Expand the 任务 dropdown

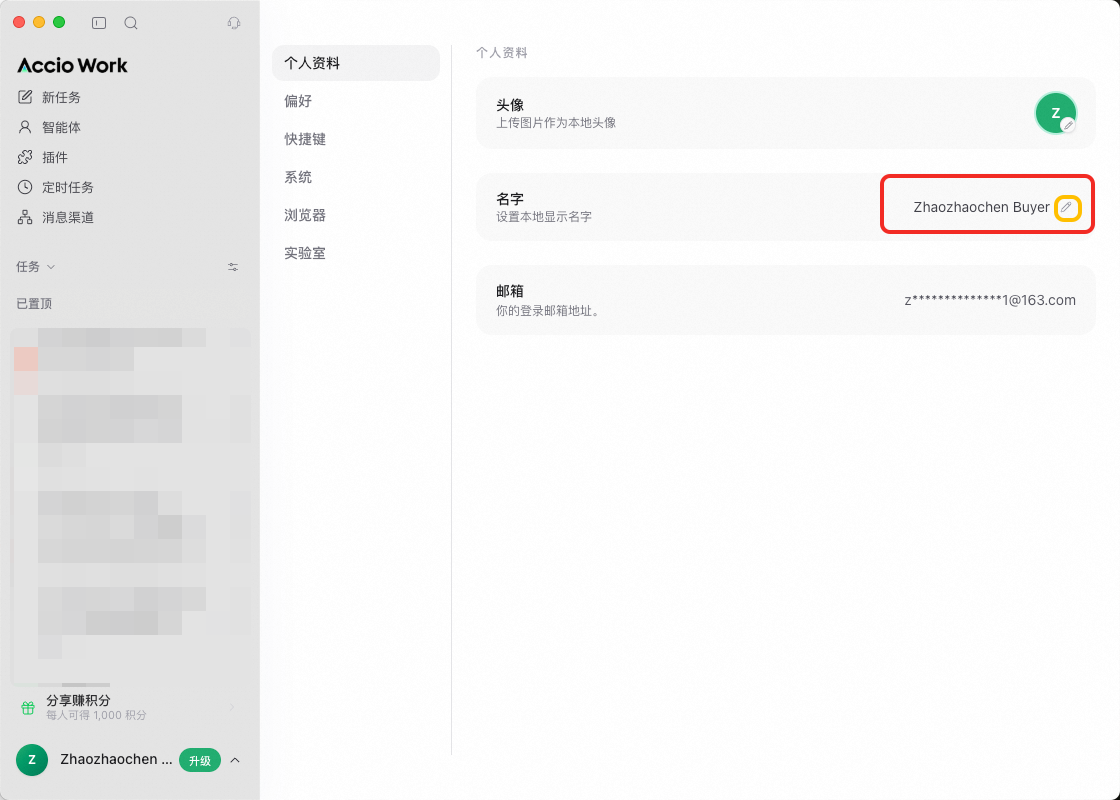pyautogui.click(x=35, y=266)
